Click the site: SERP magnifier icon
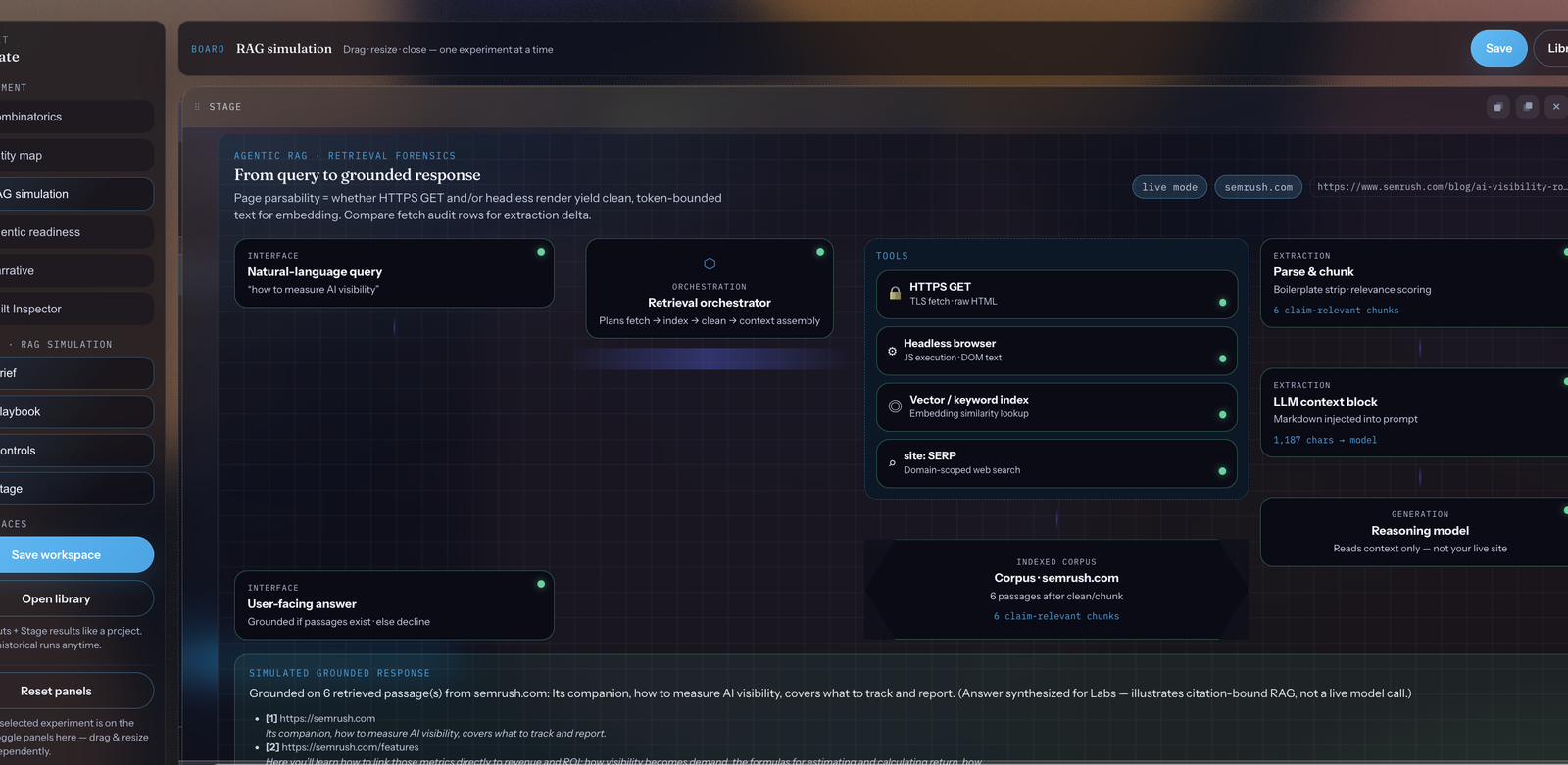Viewport: 1568px width, 765px height. (892, 463)
